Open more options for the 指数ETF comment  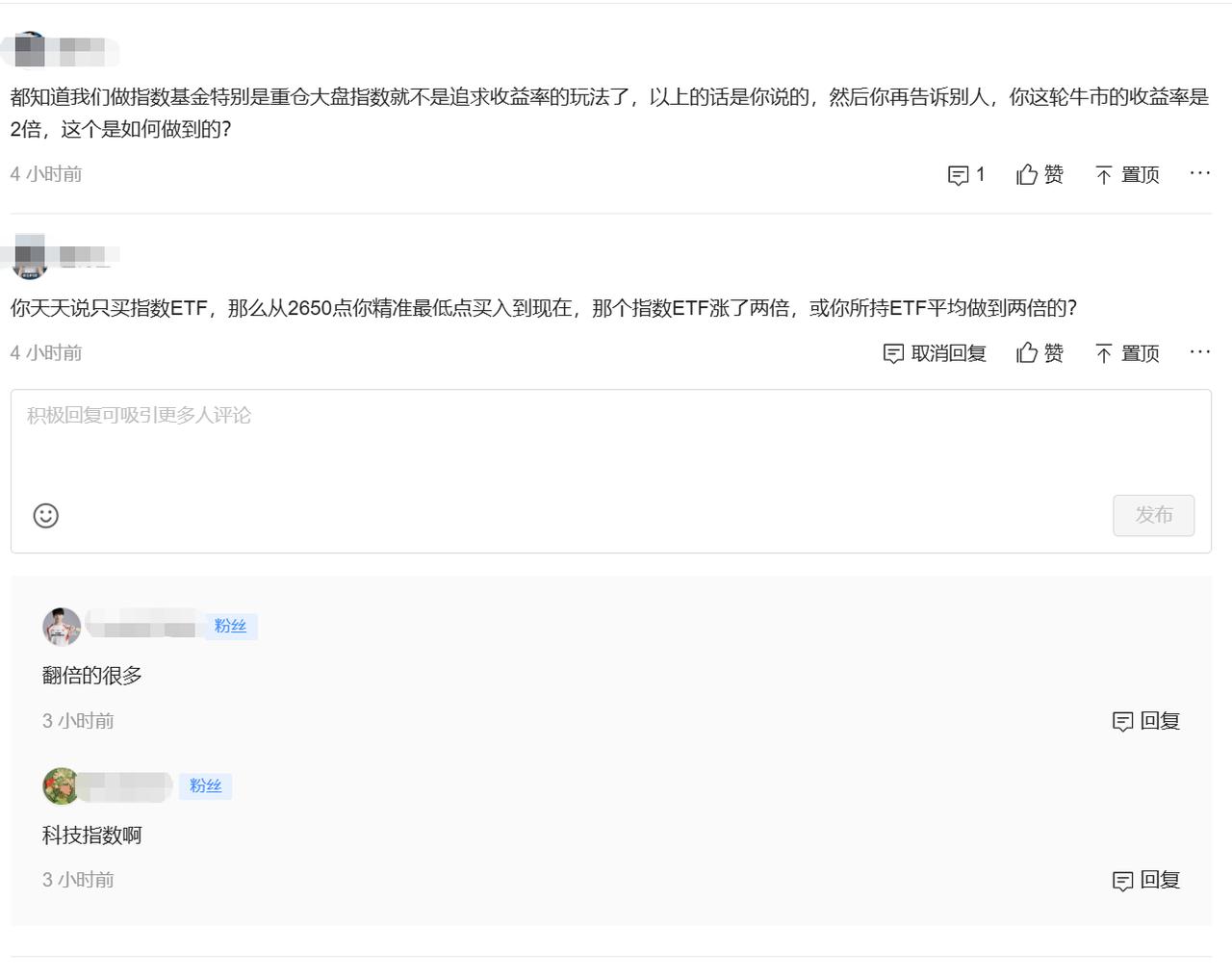[1199, 352]
